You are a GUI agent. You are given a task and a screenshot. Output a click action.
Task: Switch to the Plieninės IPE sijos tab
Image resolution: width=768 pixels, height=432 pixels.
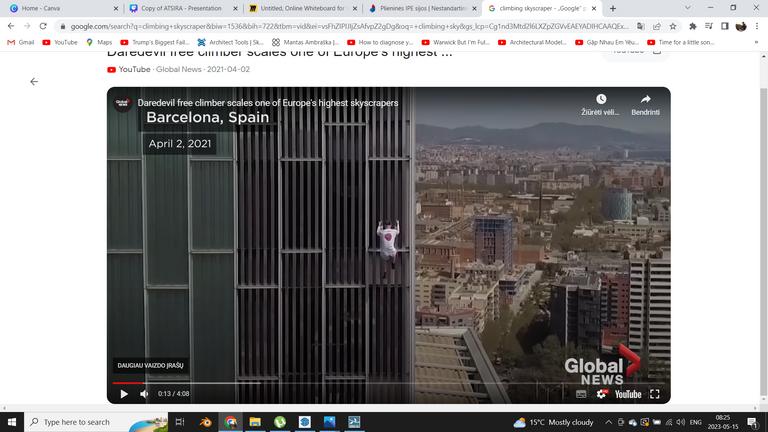[422, 8]
